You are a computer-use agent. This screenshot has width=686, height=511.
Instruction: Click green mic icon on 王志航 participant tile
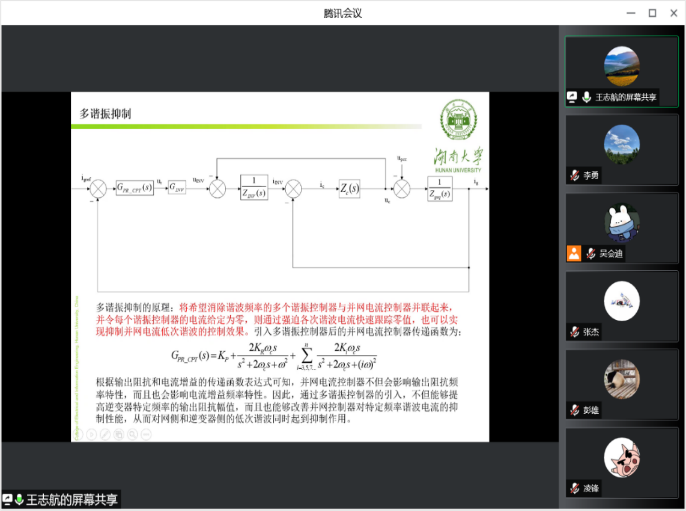587,97
